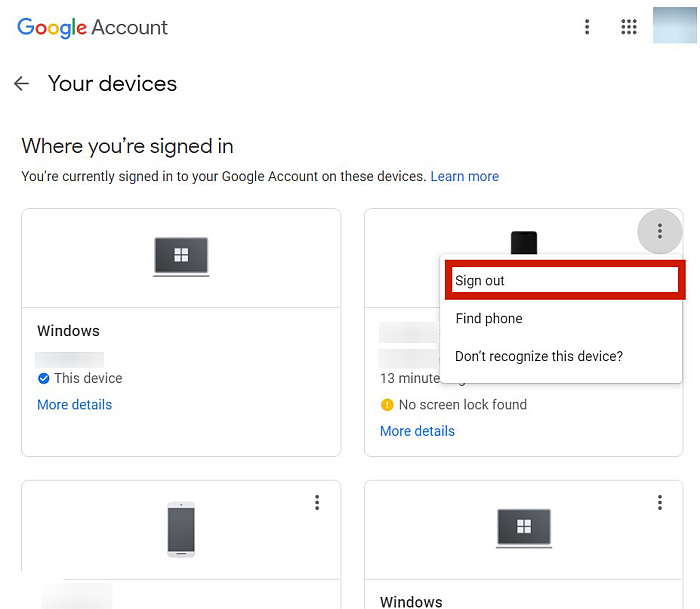Viewport: 700px width, 609px height.
Task: Click the Google Account logo
Action: point(92,28)
